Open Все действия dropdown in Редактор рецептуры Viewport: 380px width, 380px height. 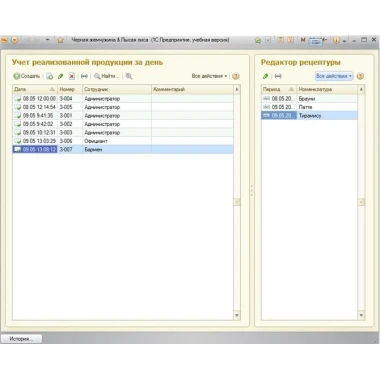tap(334, 76)
